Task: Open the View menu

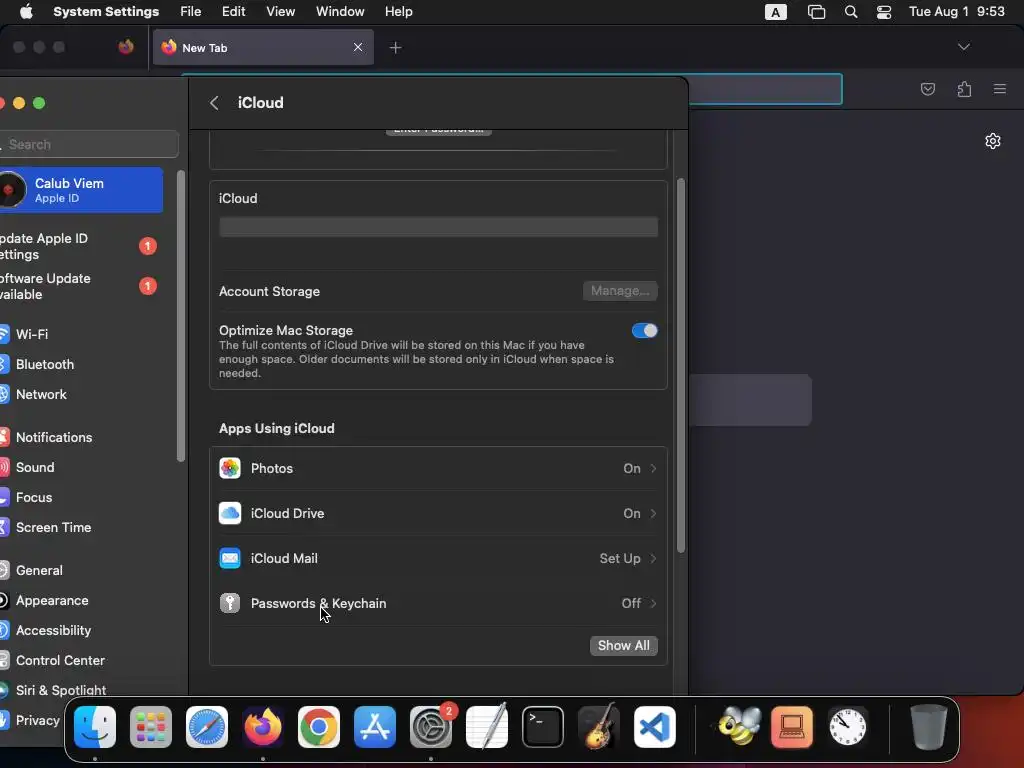Action: click(280, 12)
